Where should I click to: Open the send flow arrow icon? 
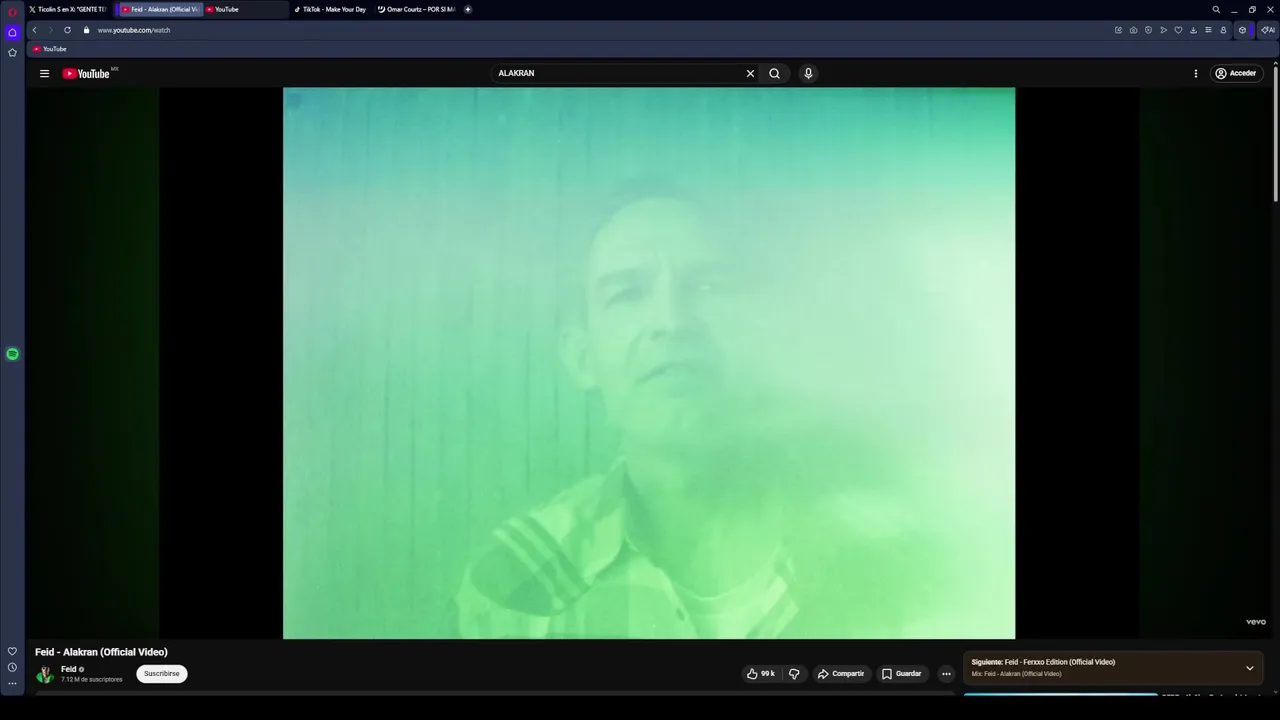(x=1163, y=30)
